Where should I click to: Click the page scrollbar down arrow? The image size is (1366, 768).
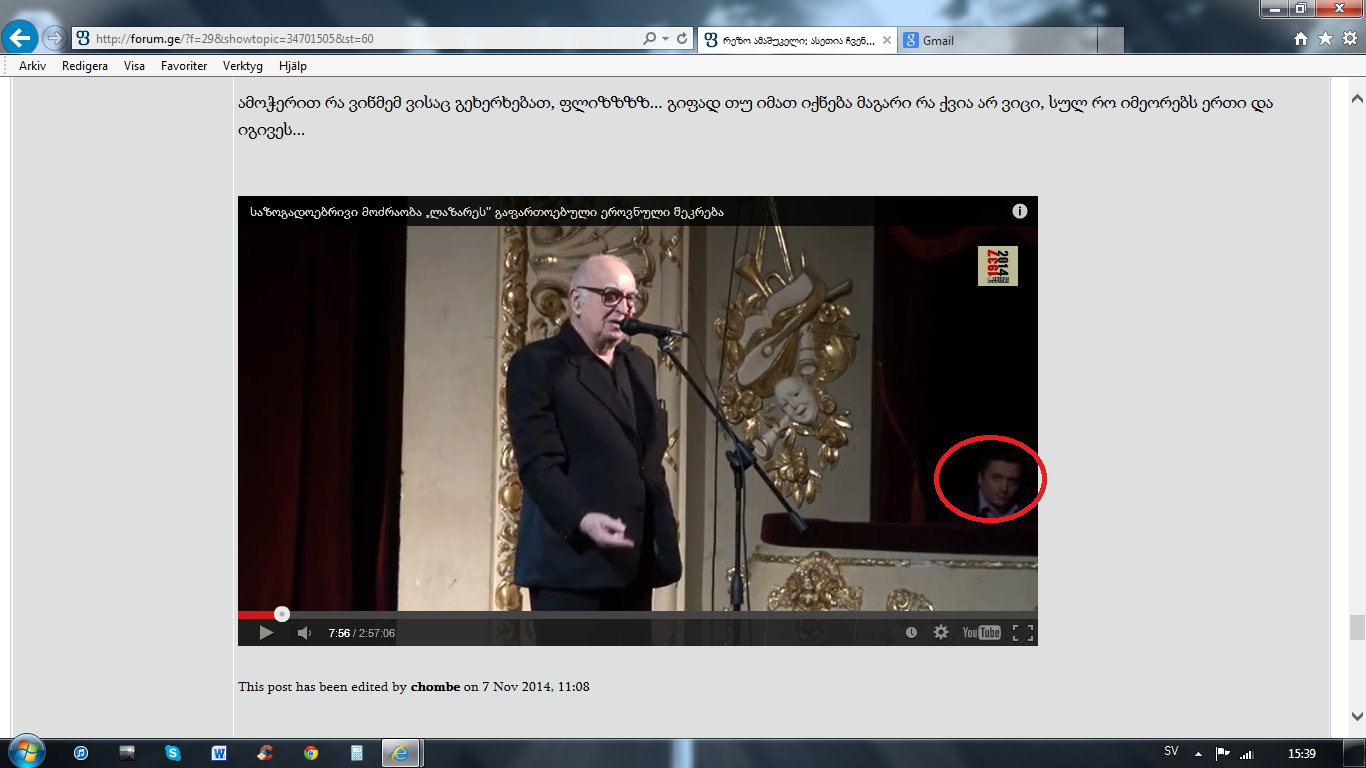coord(1357,717)
